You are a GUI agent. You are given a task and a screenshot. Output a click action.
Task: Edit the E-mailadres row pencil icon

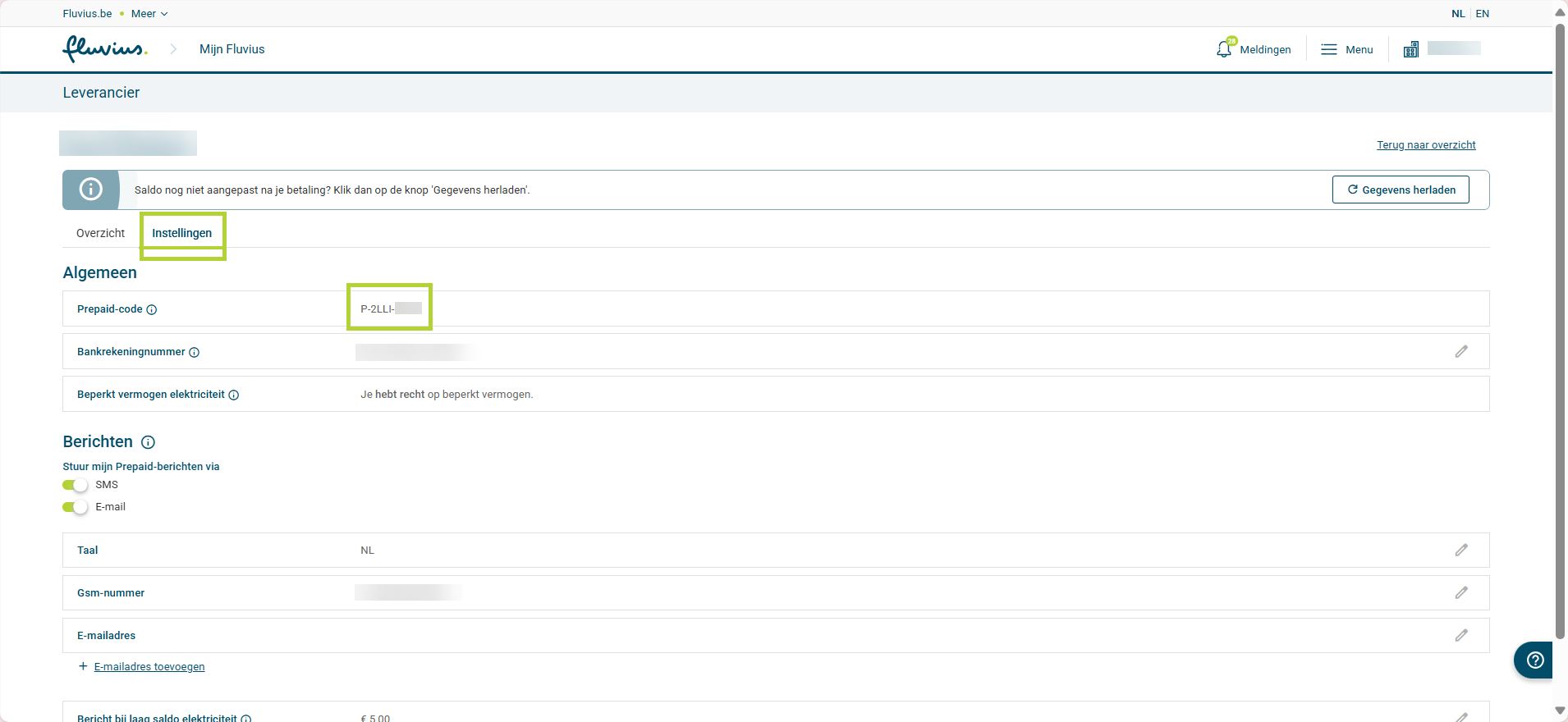pos(1461,635)
